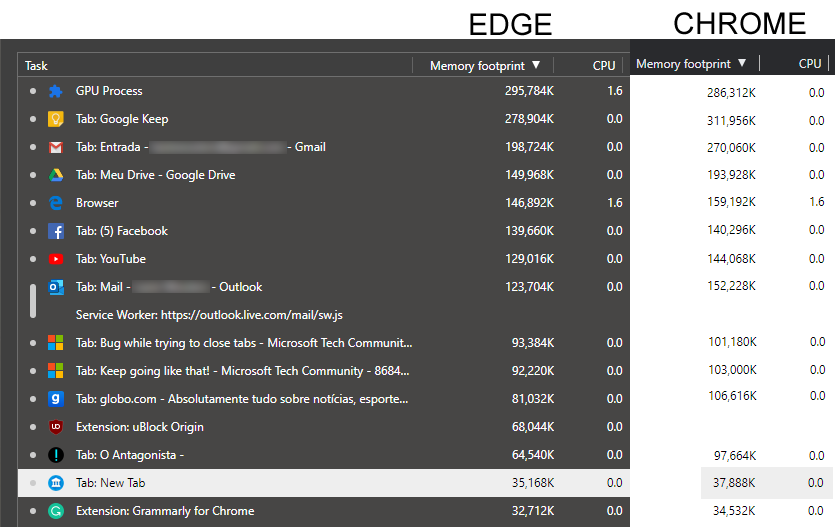Click Microsoft logo beside Keep going like that row
839x527 pixels.
(x=56, y=371)
